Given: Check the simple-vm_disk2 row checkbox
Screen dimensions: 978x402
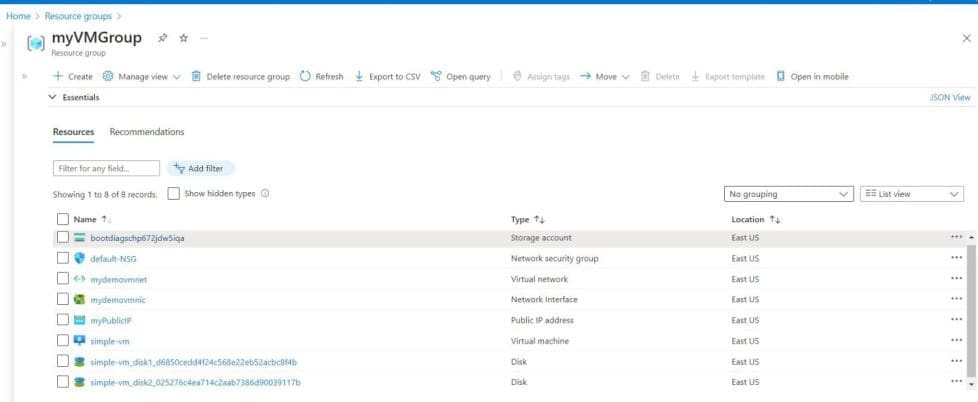Looking at the screenshot, I should coord(62,382).
